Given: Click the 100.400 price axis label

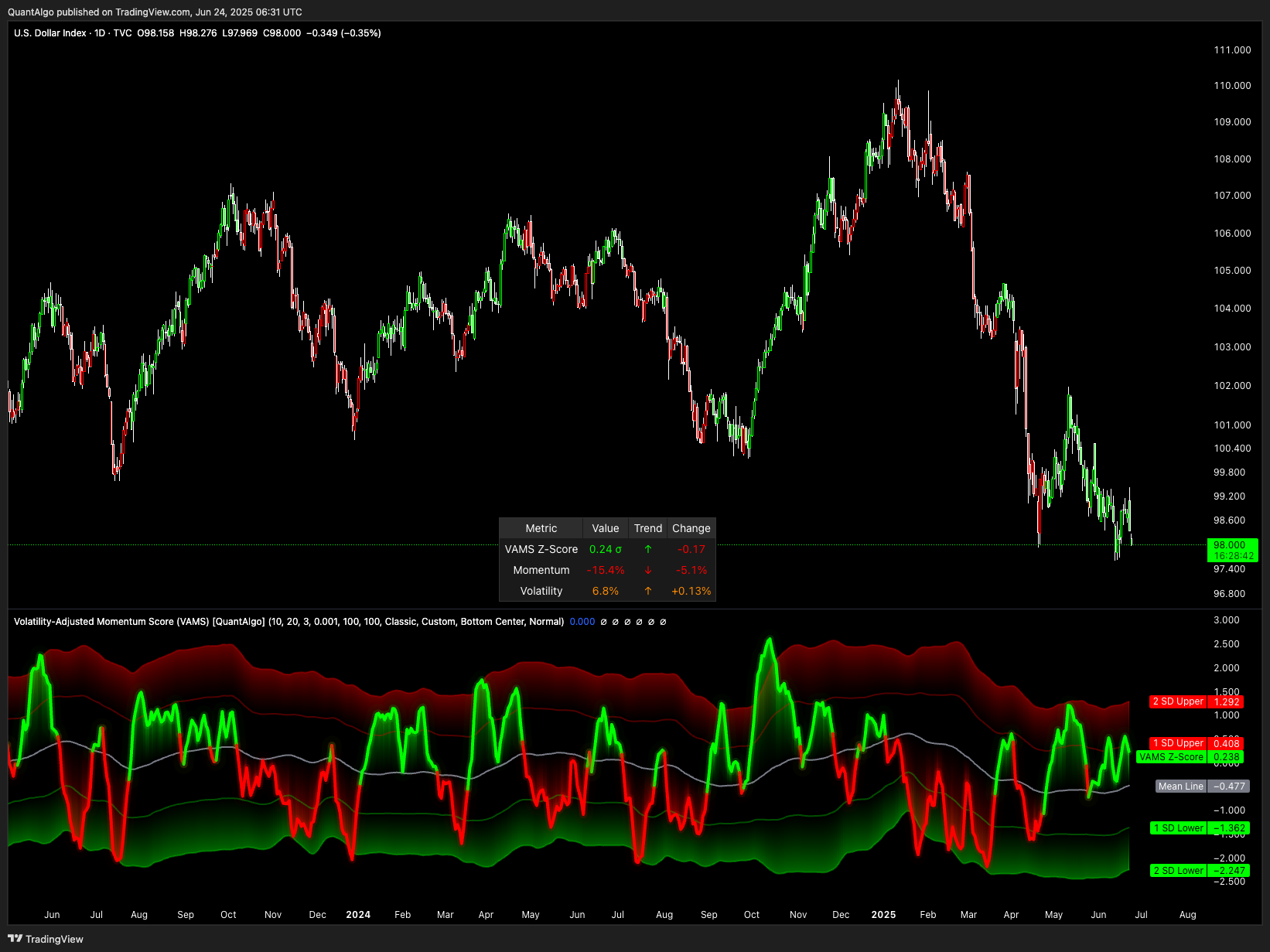Looking at the screenshot, I should click(x=1232, y=448).
